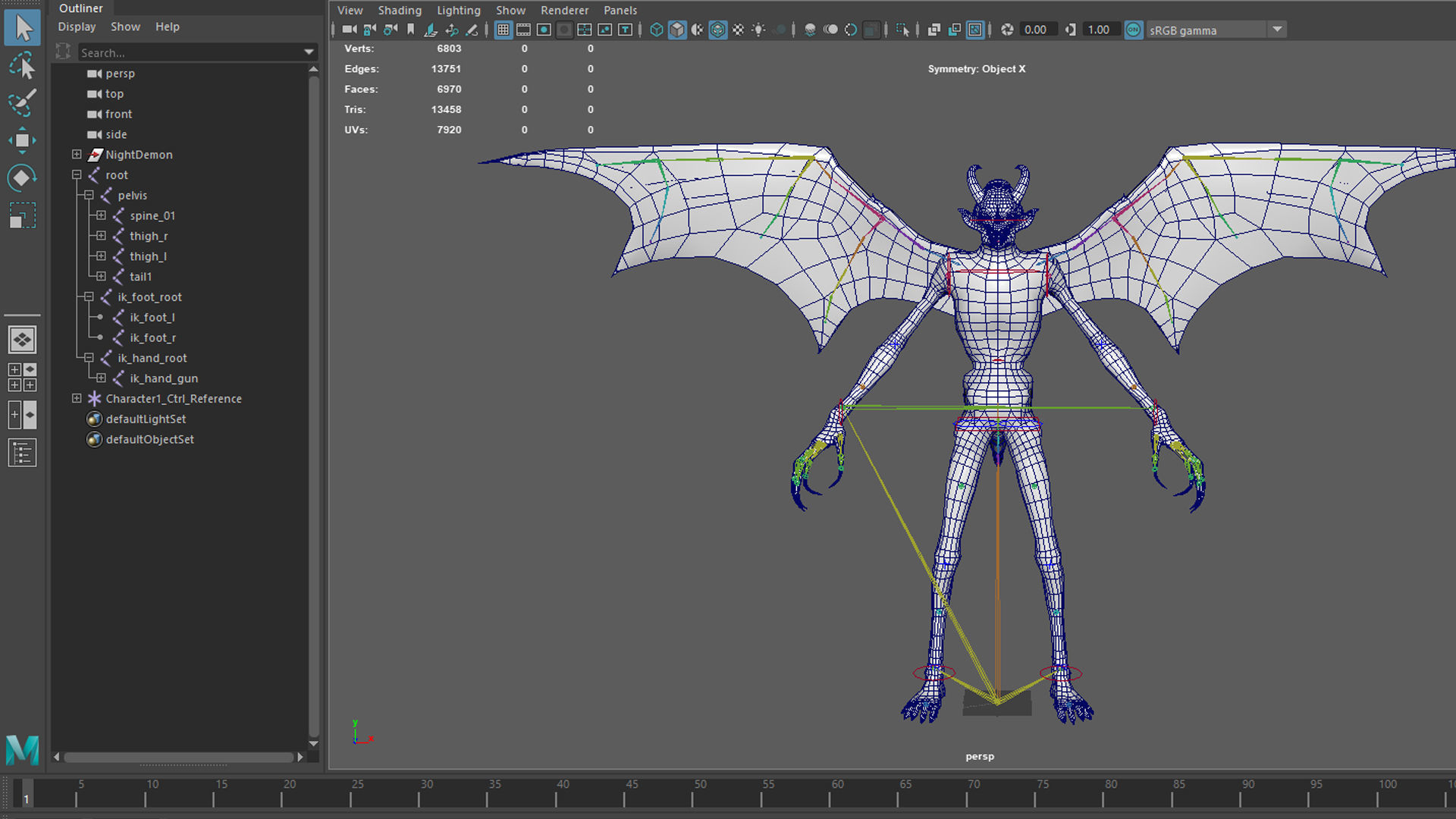
Task: Click the Smooth Shade All cube
Action: pos(677,30)
